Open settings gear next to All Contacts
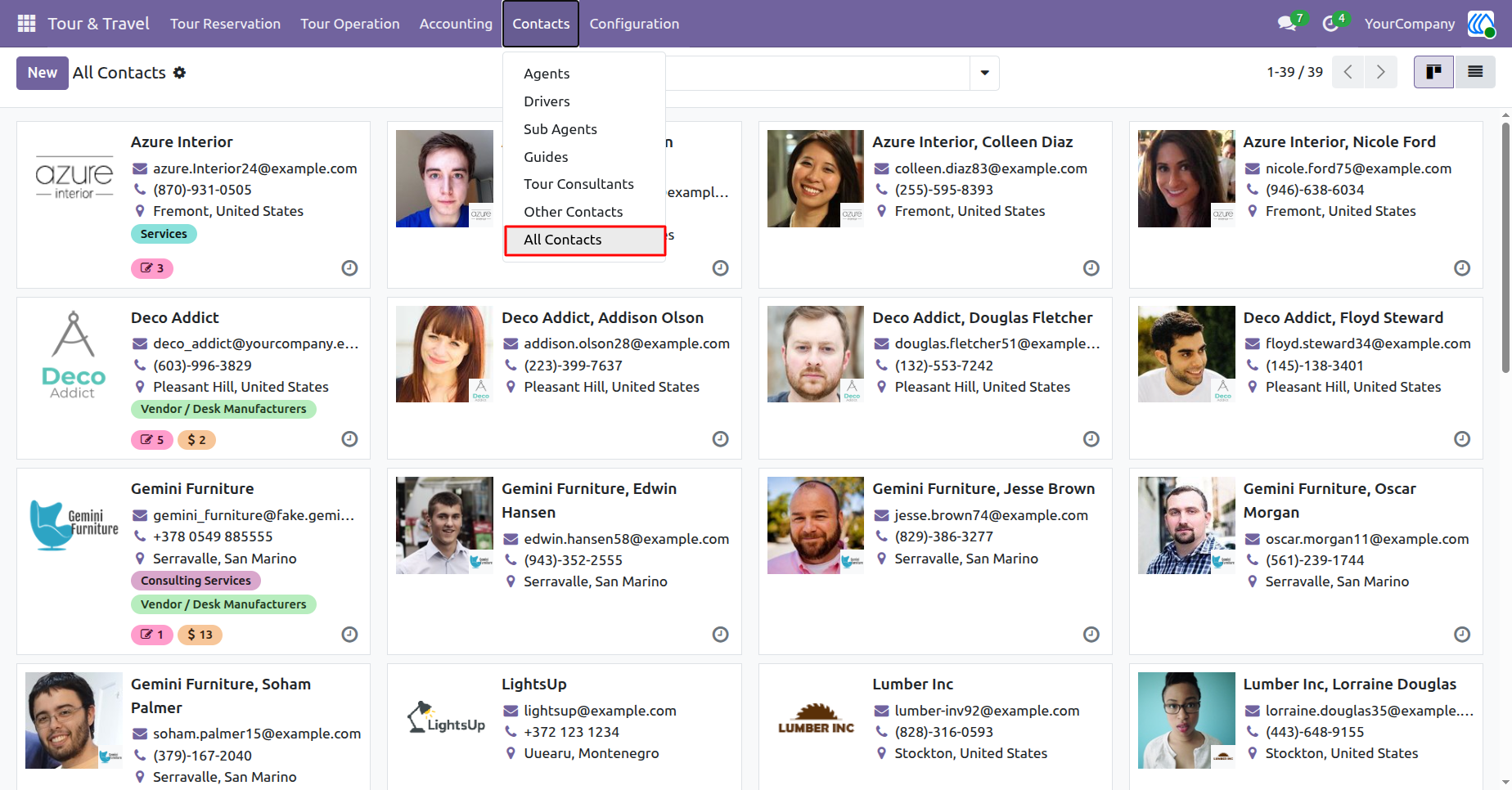This screenshot has height=790, width=1512. [x=179, y=73]
